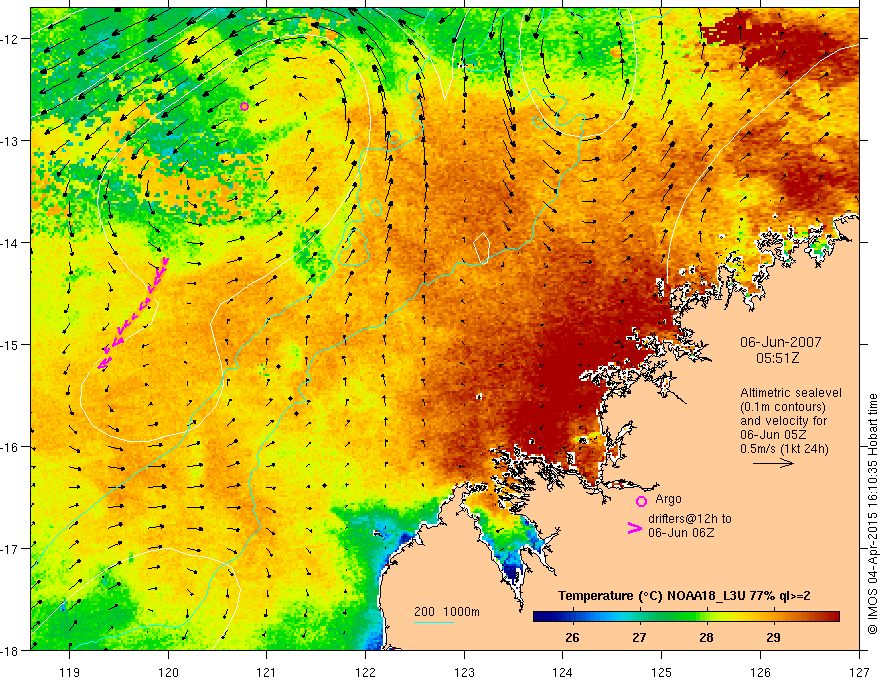Click the 'Altimetric sealevel' caption line
Screen dimensions: 880x680
coord(791,393)
